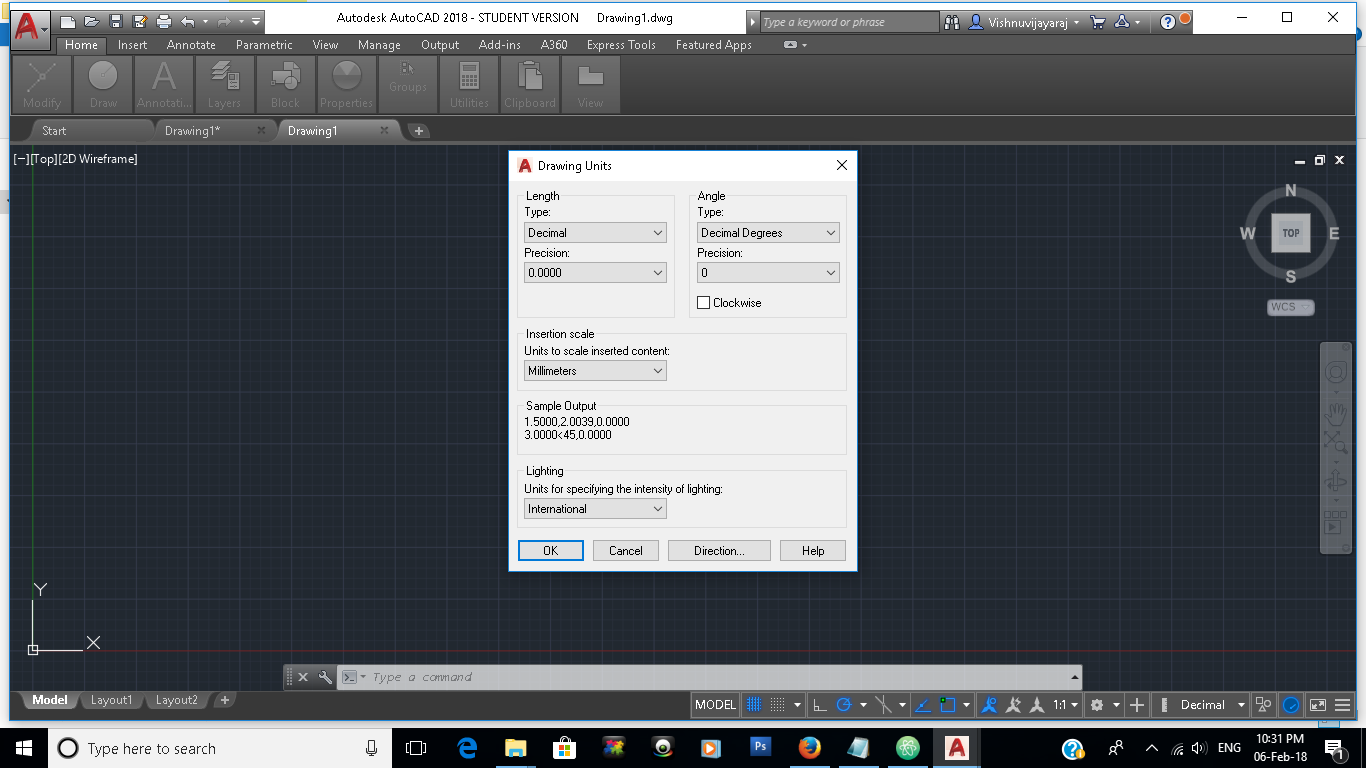Save the drawing using the floppy disk icon
This screenshot has height=768, width=1366.
pyautogui.click(x=116, y=21)
